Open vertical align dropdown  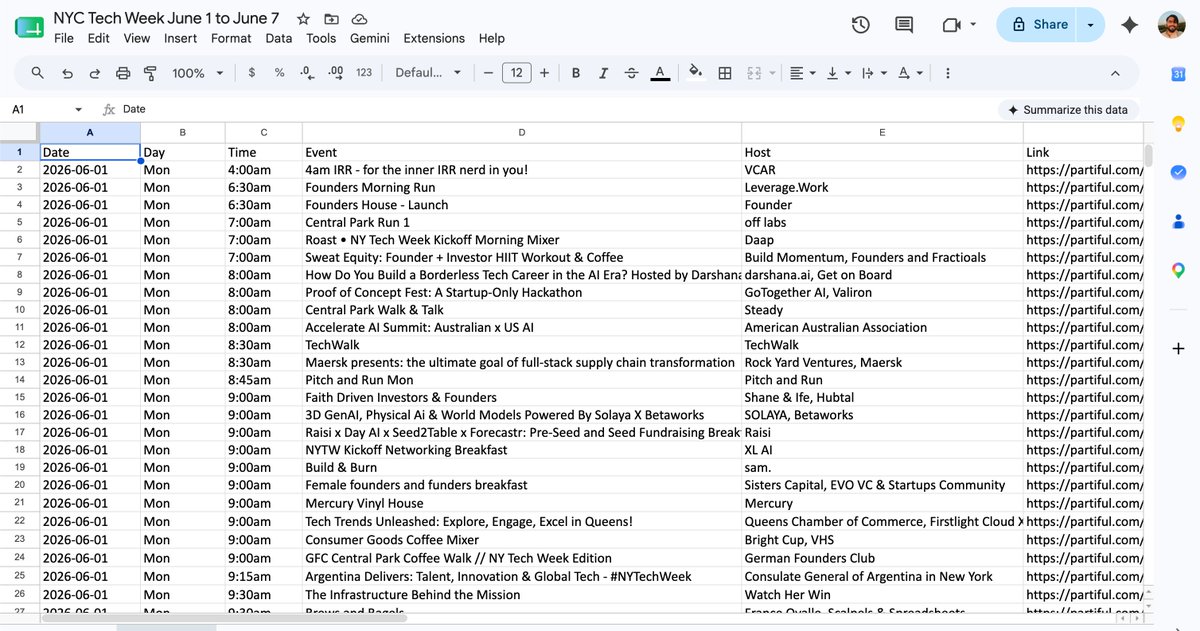pos(838,73)
